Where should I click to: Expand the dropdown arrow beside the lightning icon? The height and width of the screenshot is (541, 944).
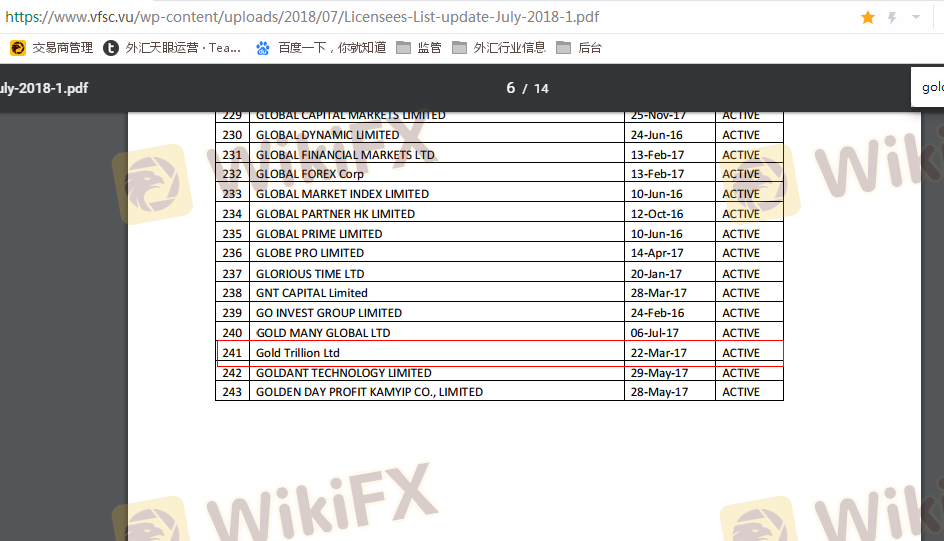pos(916,18)
